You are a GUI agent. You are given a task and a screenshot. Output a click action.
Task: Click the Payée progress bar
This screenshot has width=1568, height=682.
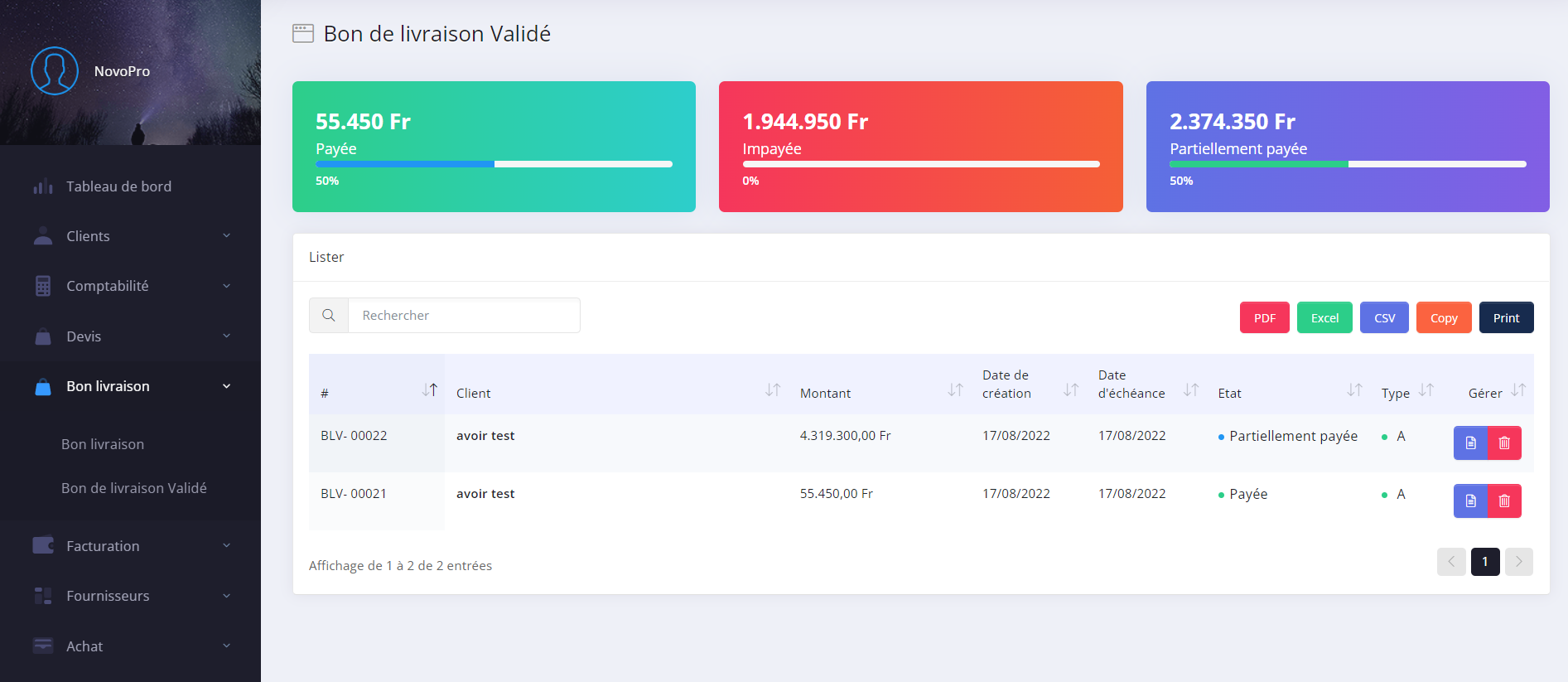494,164
